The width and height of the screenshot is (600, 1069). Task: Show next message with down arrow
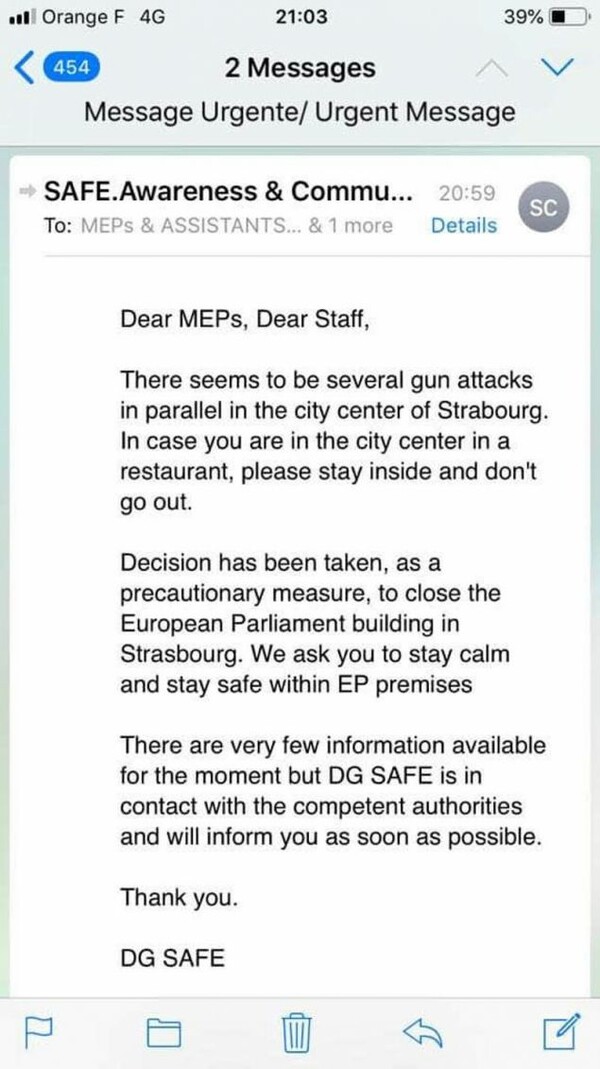(x=556, y=67)
